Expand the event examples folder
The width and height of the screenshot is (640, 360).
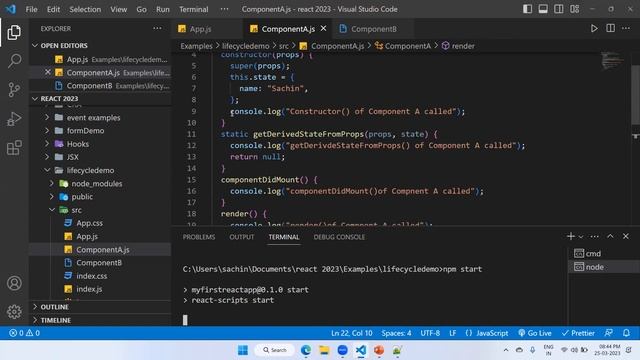coord(100,118)
